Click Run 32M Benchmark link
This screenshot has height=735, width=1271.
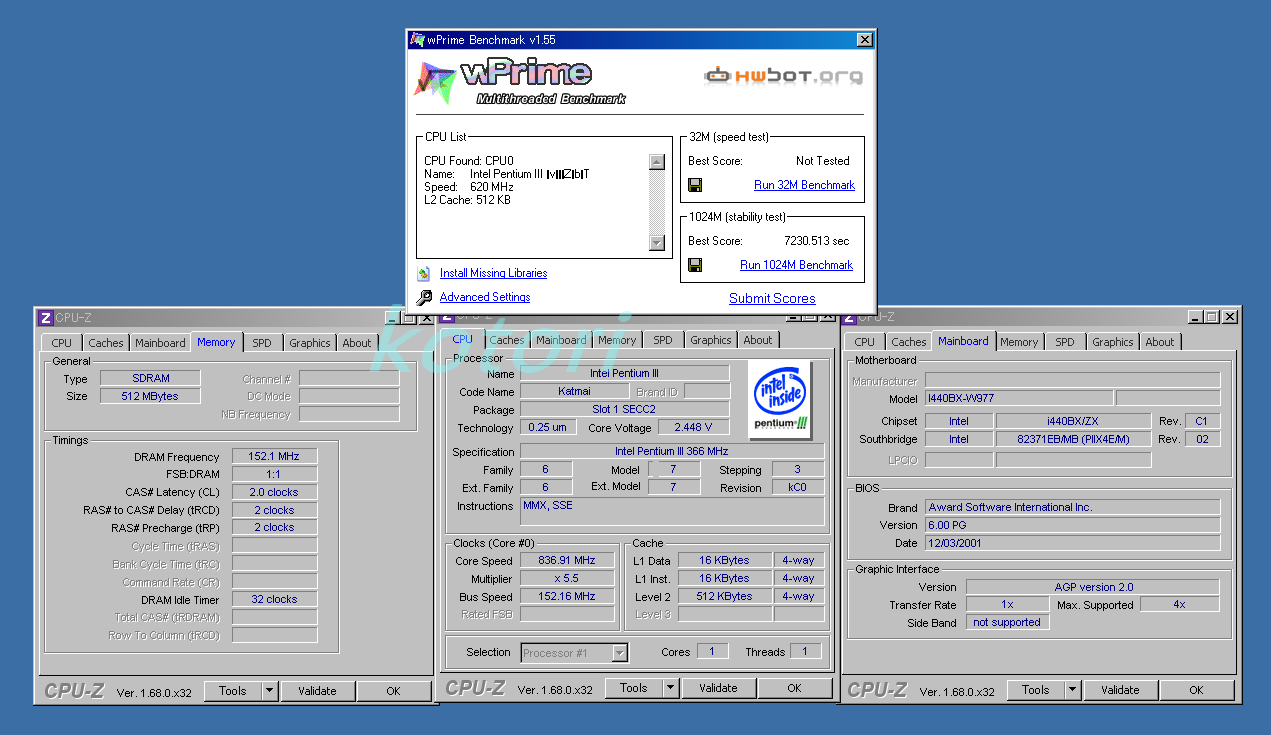[x=804, y=185]
